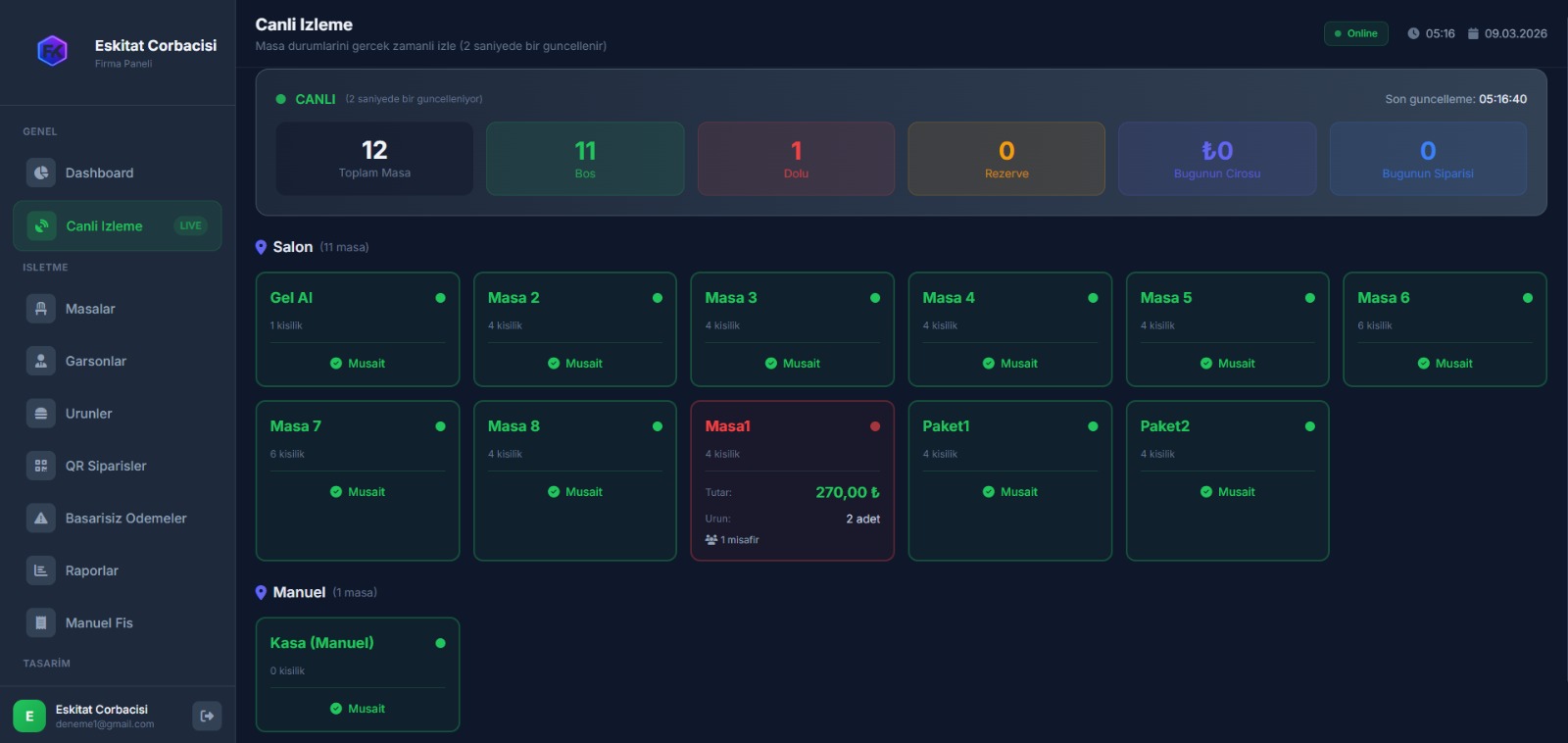
Task: Click the green status dot on Paket2
Action: tap(1310, 426)
